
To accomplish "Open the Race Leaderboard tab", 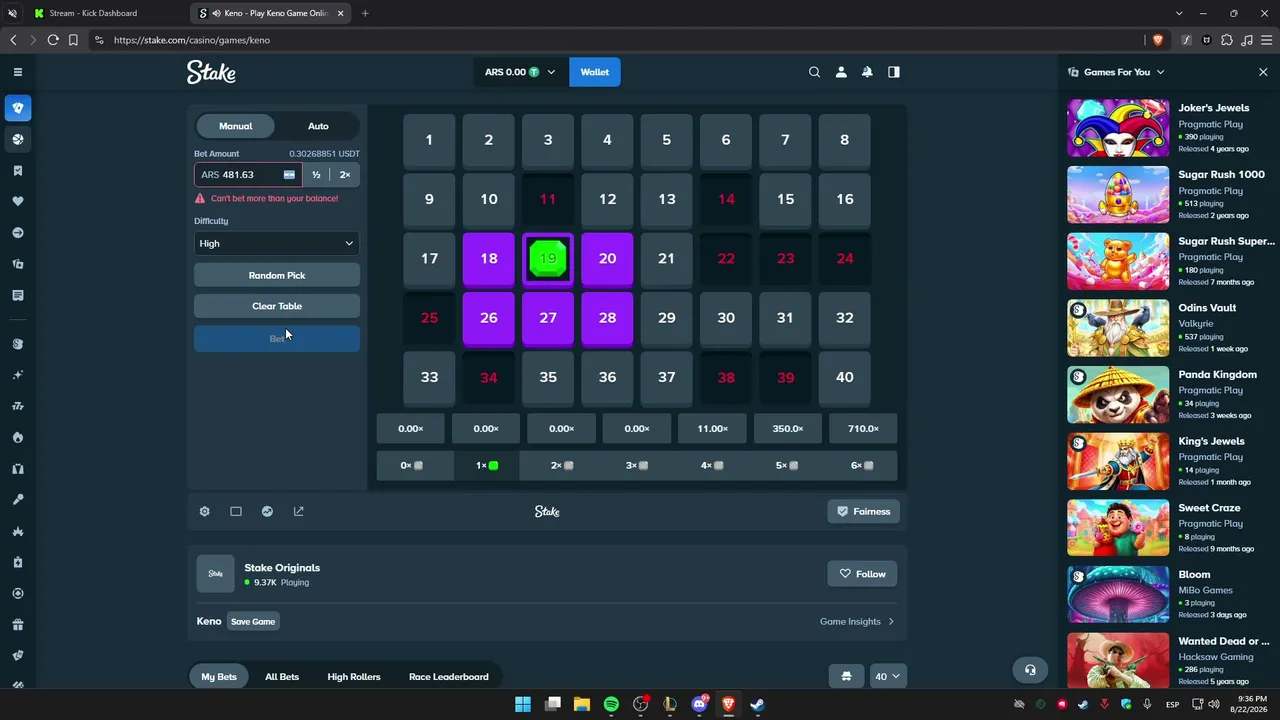I will 449,677.
